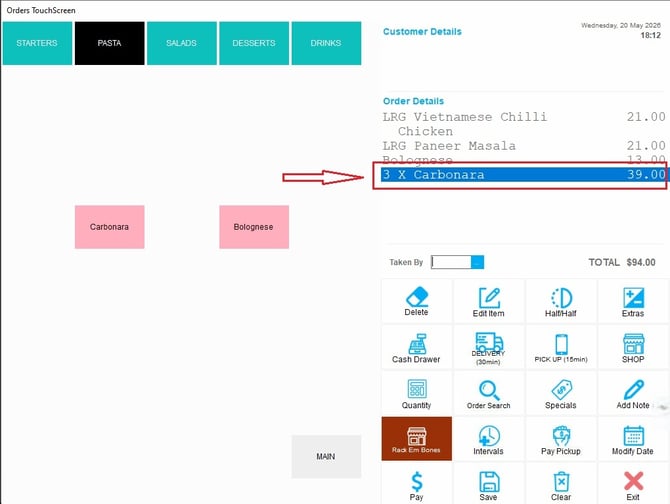Click the Order Details heading
This screenshot has height=504, width=670.
click(x=413, y=101)
